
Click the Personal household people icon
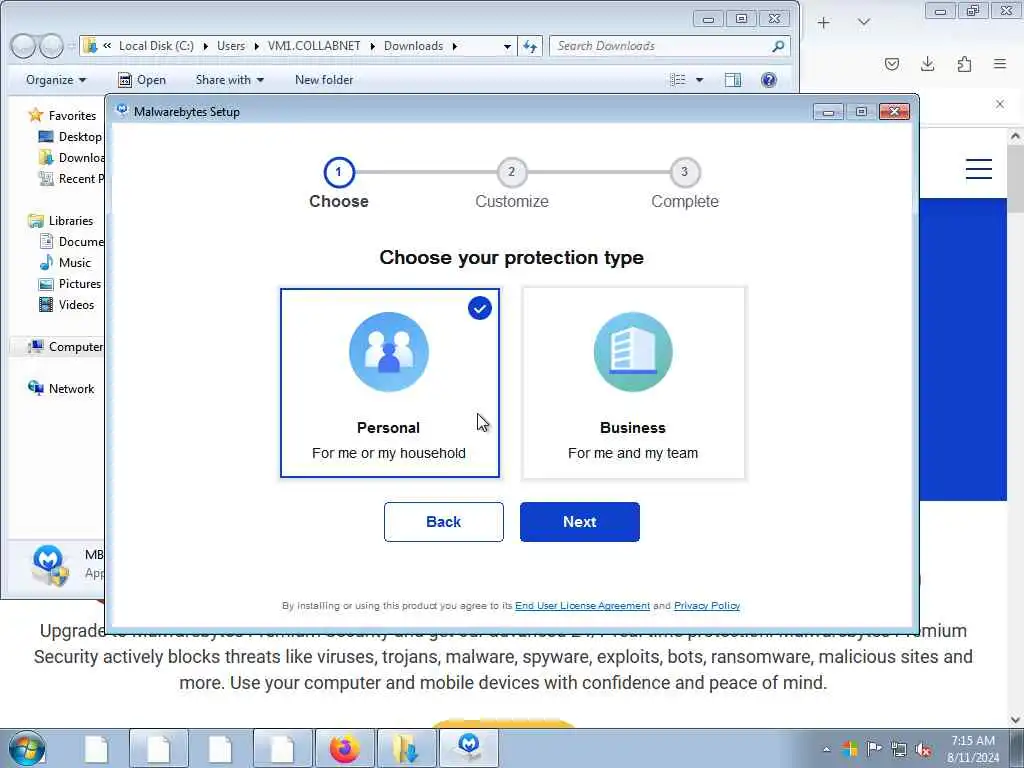click(x=389, y=352)
